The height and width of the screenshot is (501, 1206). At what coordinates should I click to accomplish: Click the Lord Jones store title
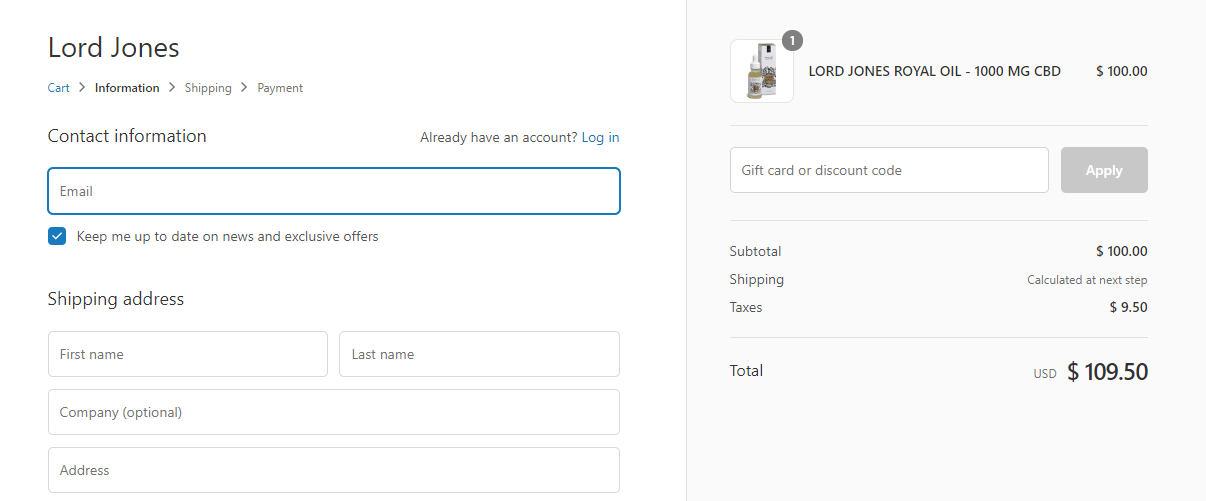[114, 48]
